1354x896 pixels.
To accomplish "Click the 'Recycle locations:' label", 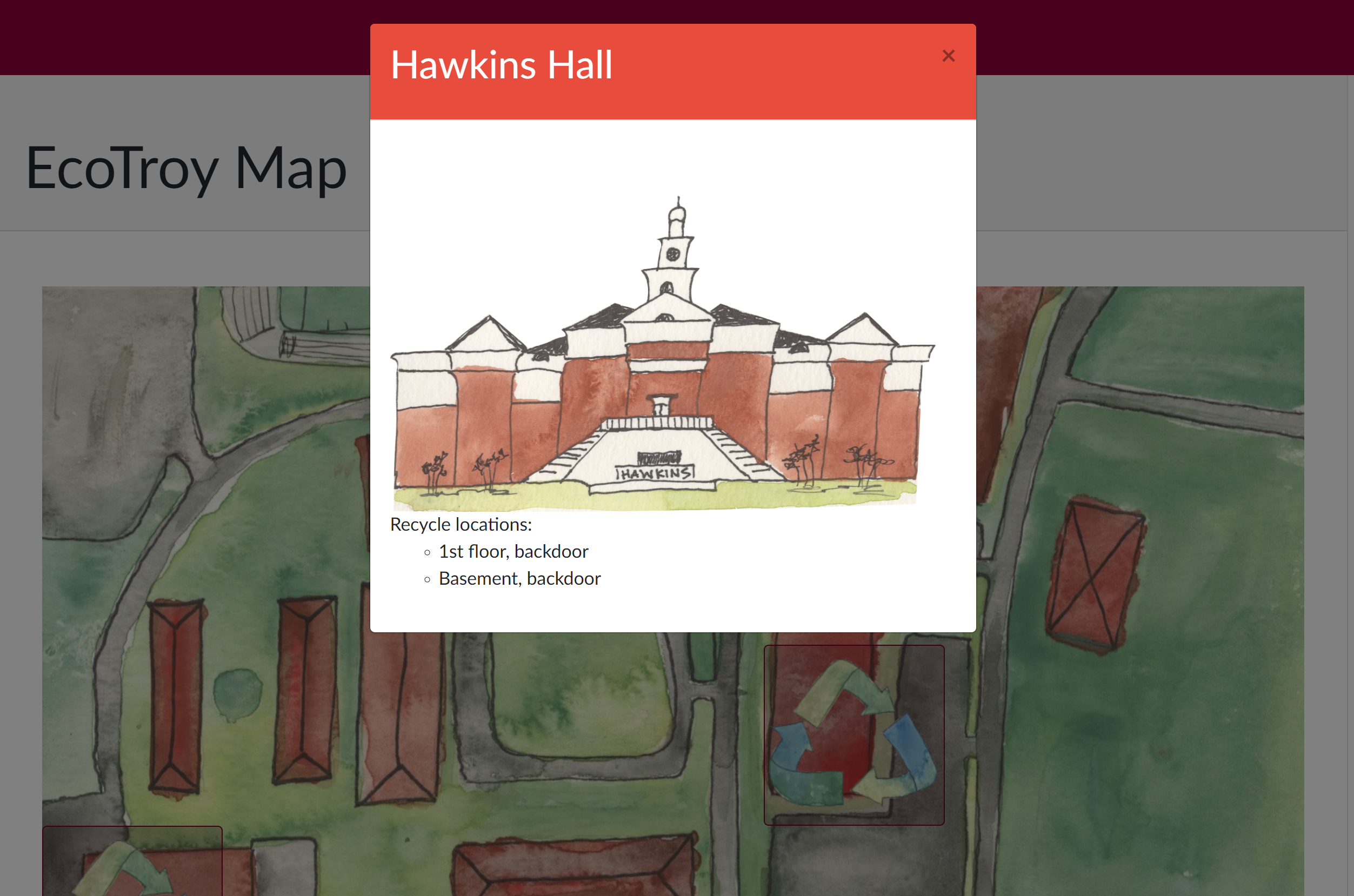I will (461, 524).
